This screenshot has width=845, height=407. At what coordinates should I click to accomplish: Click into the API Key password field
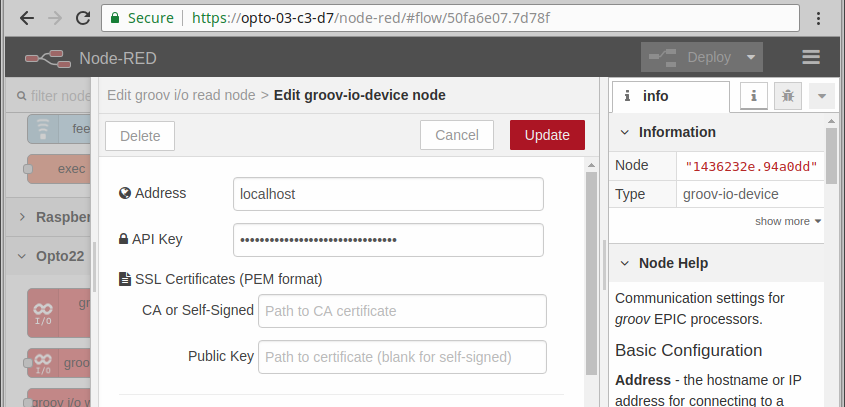(x=388, y=240)
